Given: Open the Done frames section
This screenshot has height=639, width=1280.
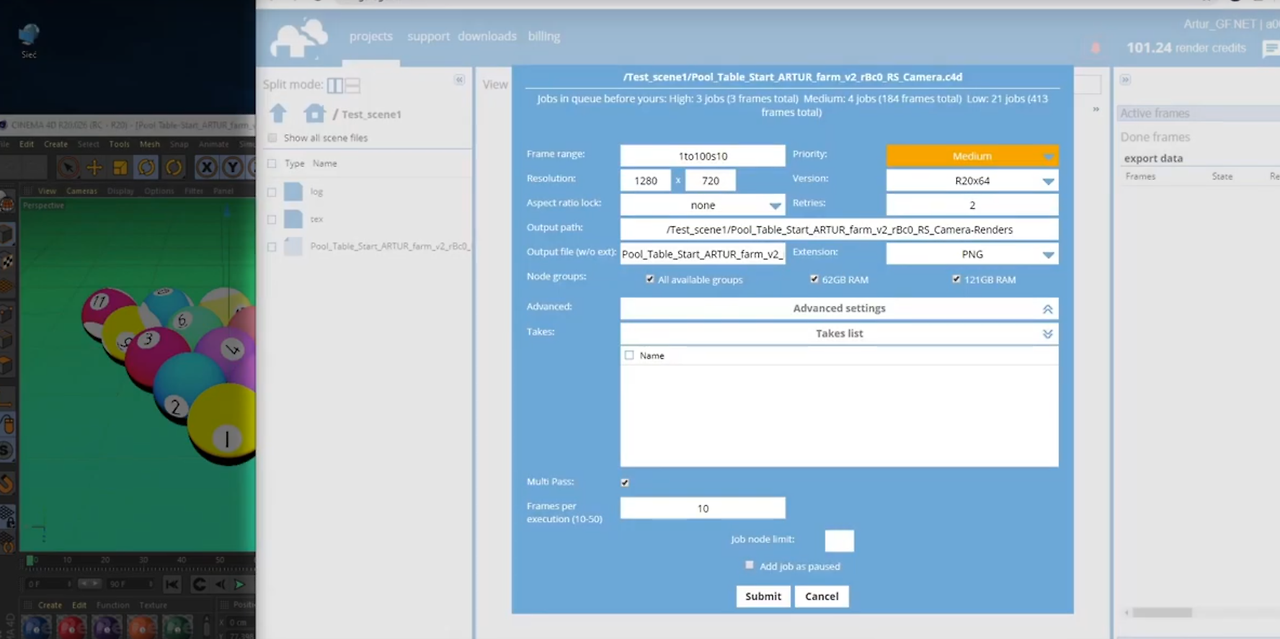Looking at the screenshot, I should [1155, 137].
